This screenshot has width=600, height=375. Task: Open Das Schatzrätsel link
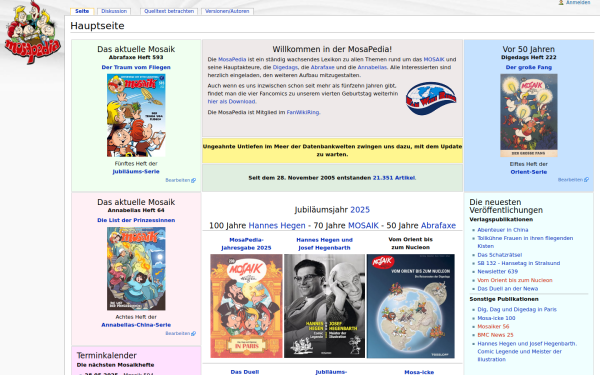click(499, 255)
